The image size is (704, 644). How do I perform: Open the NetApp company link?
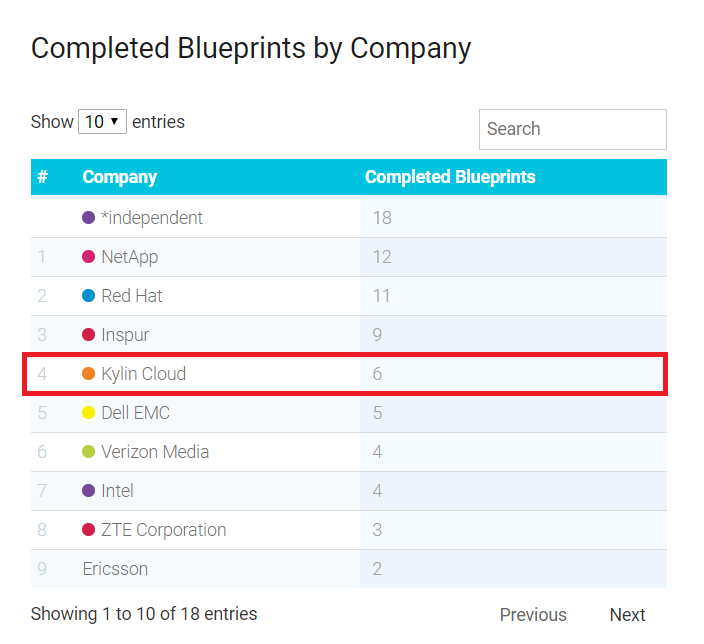pyautogui.click(x=130, y=257)
